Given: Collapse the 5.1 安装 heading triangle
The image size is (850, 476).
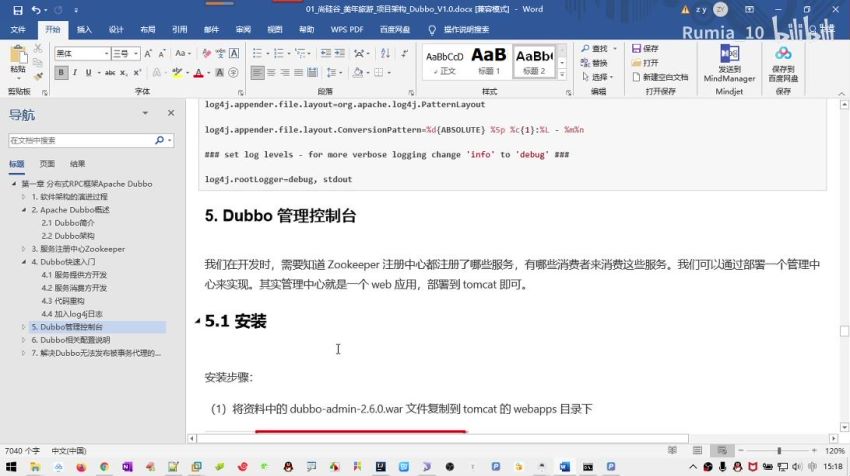Looking at the screenshot, I should click(197, 321).
